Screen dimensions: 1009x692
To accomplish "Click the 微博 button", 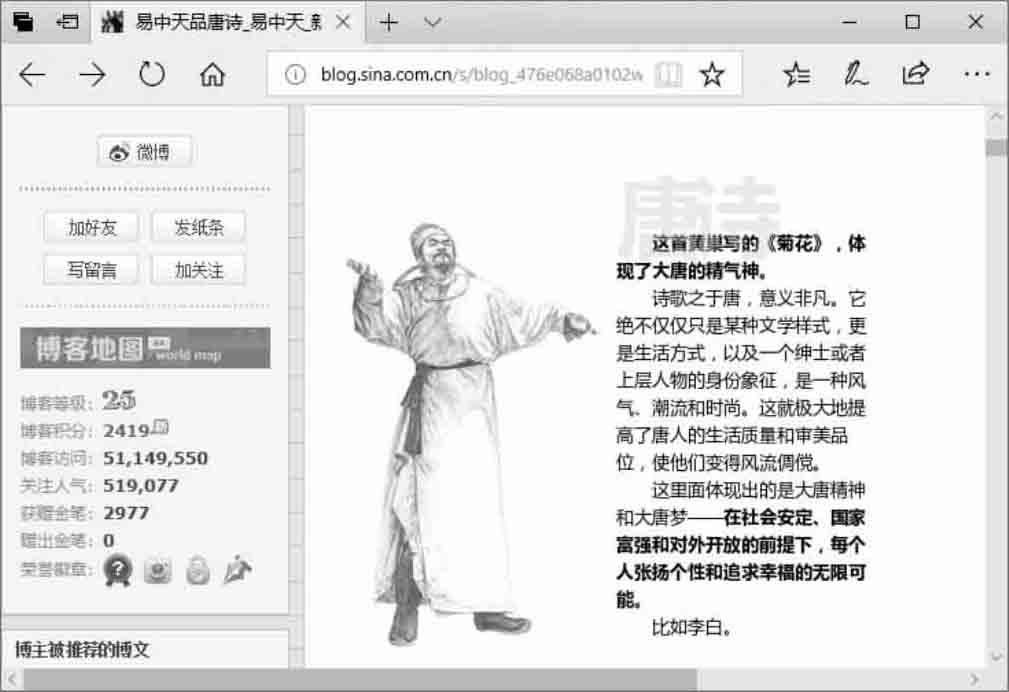I will click(144, 152).
